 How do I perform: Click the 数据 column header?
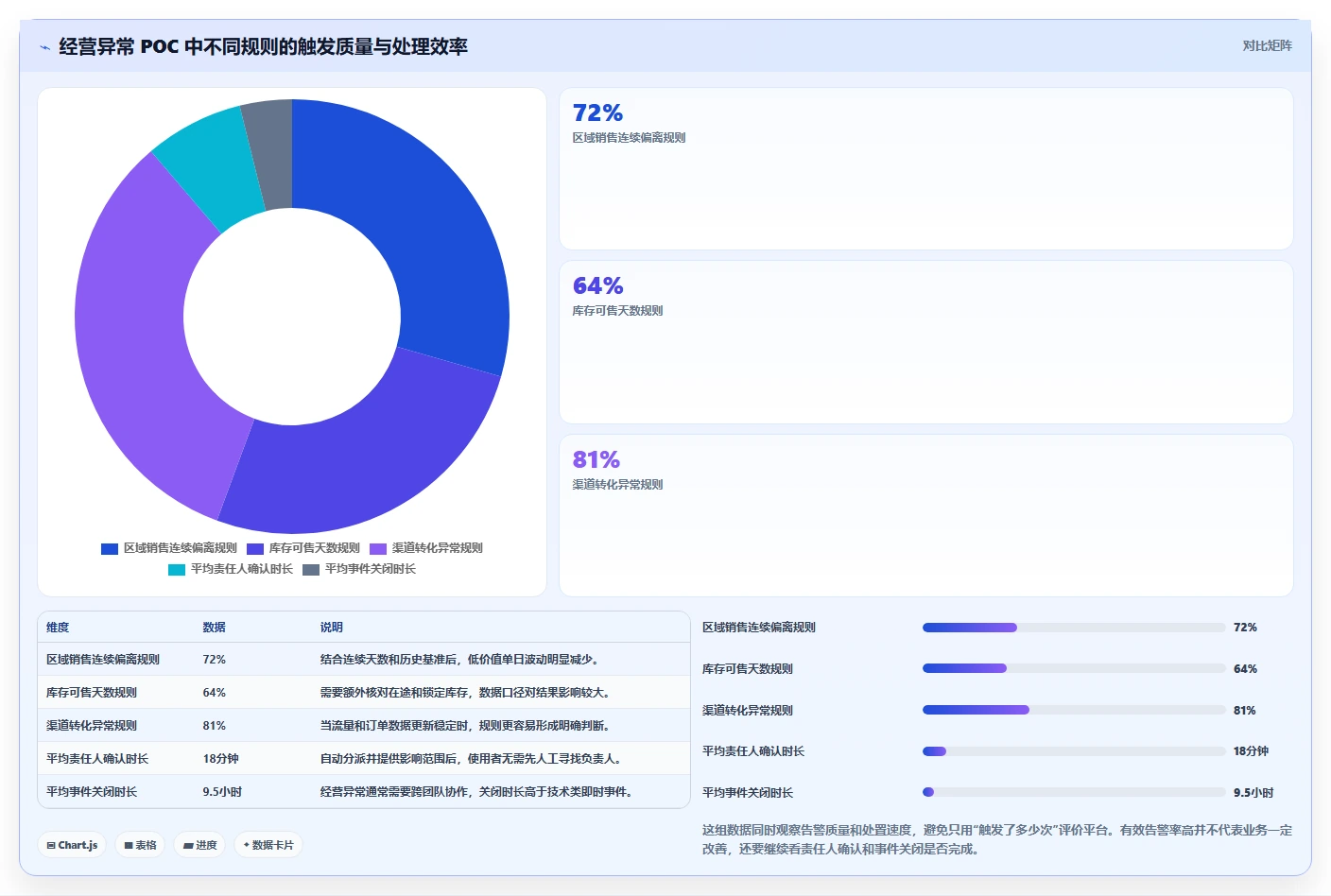pos(214,628)
